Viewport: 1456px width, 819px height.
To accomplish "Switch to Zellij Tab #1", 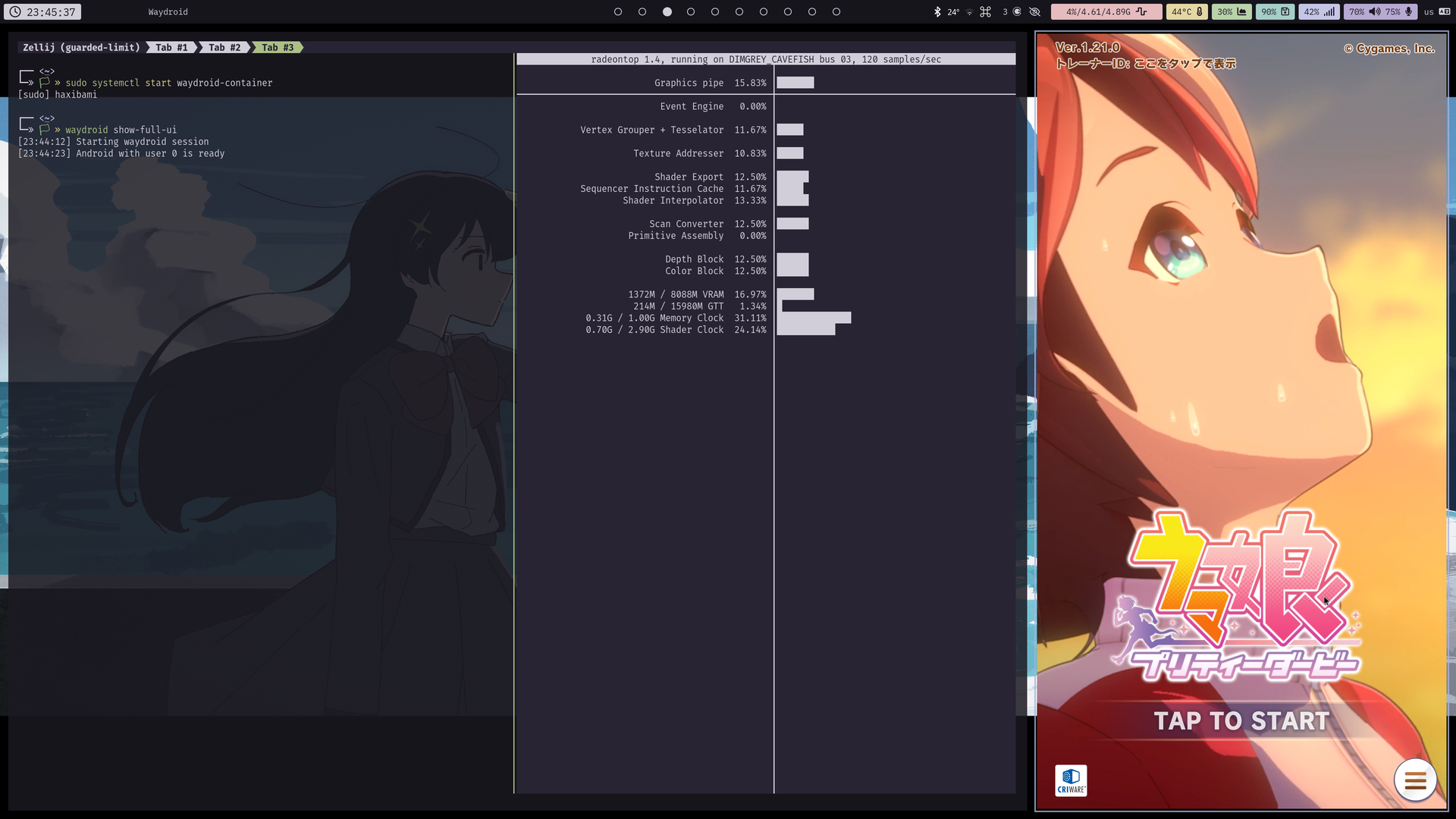I will (171, 47).
